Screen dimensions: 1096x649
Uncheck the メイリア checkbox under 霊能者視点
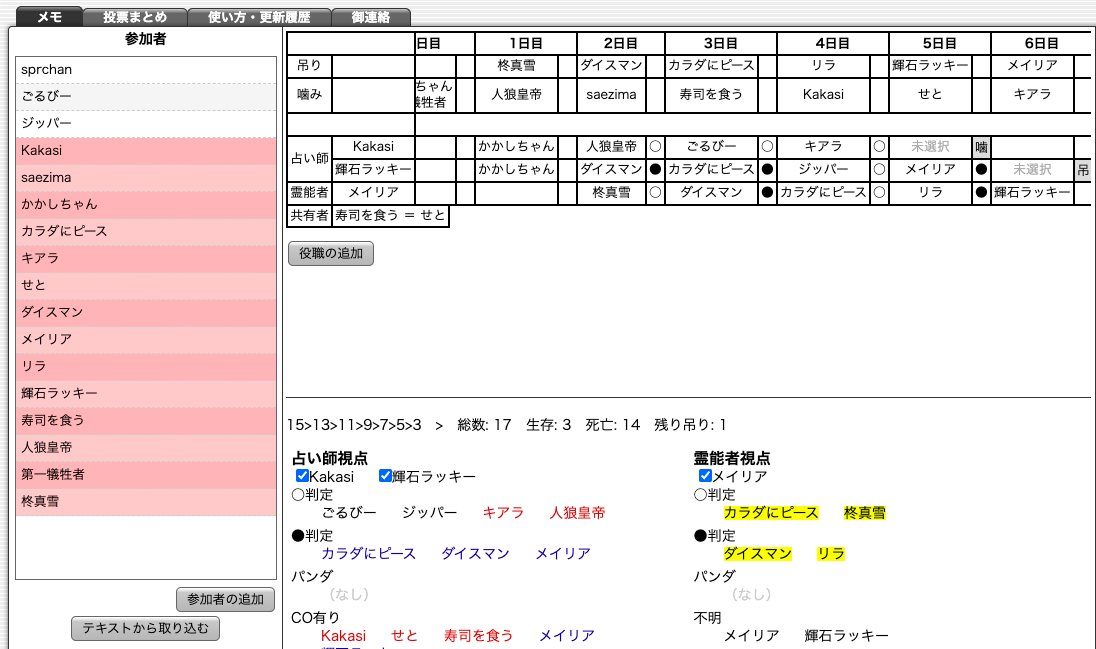click(x=705, y=476)
